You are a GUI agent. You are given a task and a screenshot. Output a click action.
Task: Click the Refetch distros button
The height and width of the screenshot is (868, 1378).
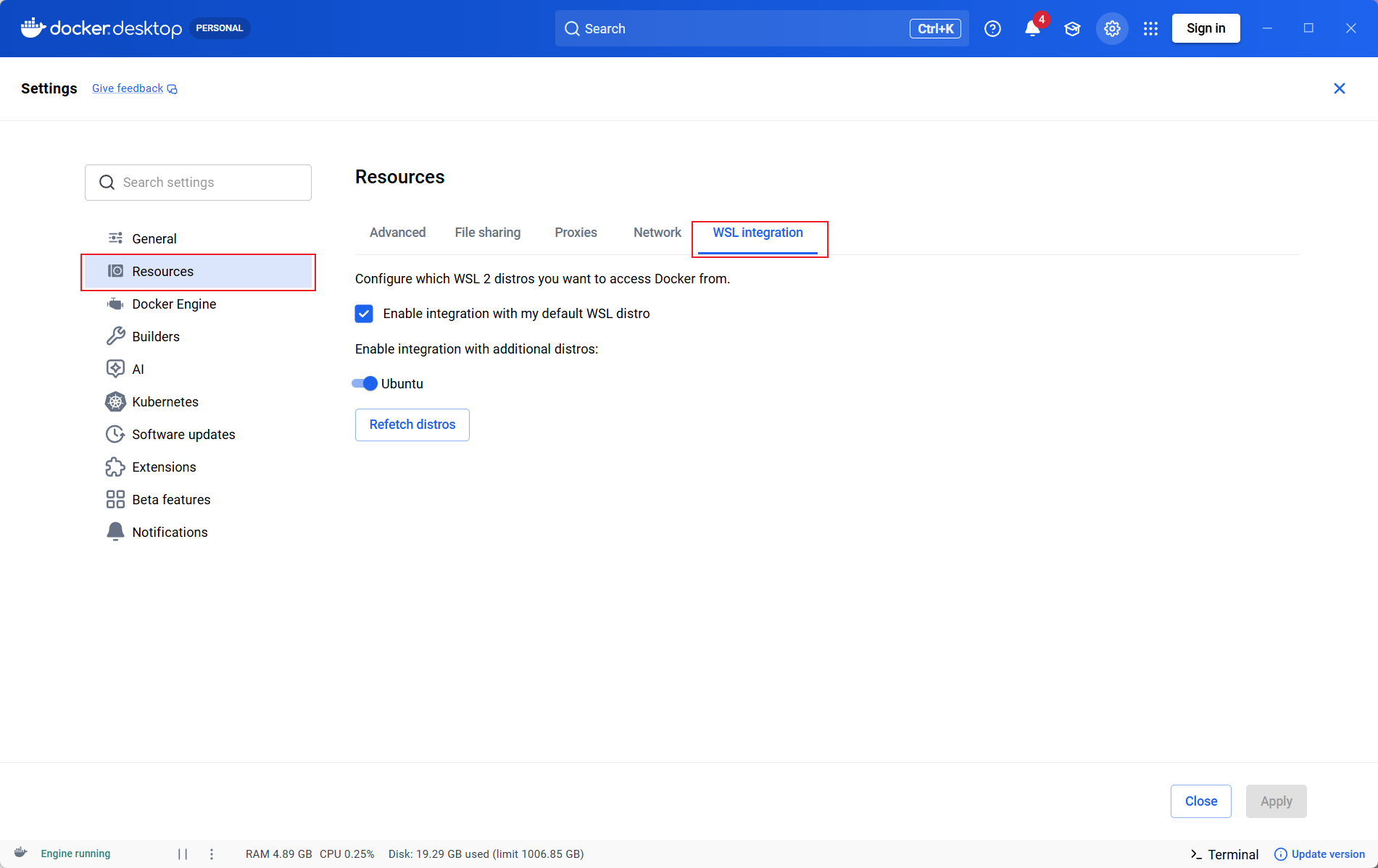(412, 425)
